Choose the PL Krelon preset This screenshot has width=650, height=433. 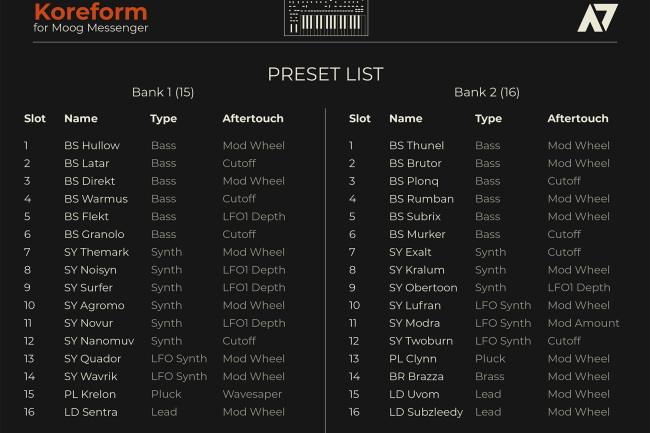90,394
